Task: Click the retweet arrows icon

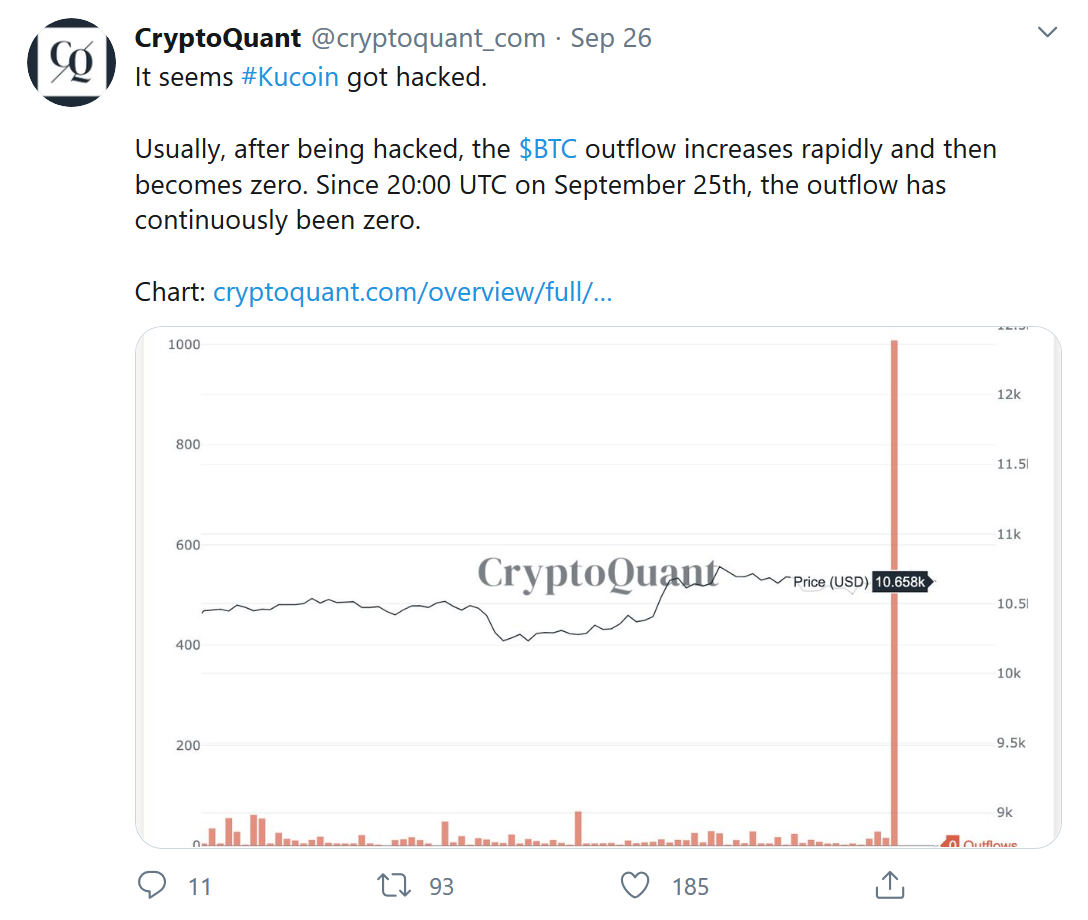Action: coord(393,885)
